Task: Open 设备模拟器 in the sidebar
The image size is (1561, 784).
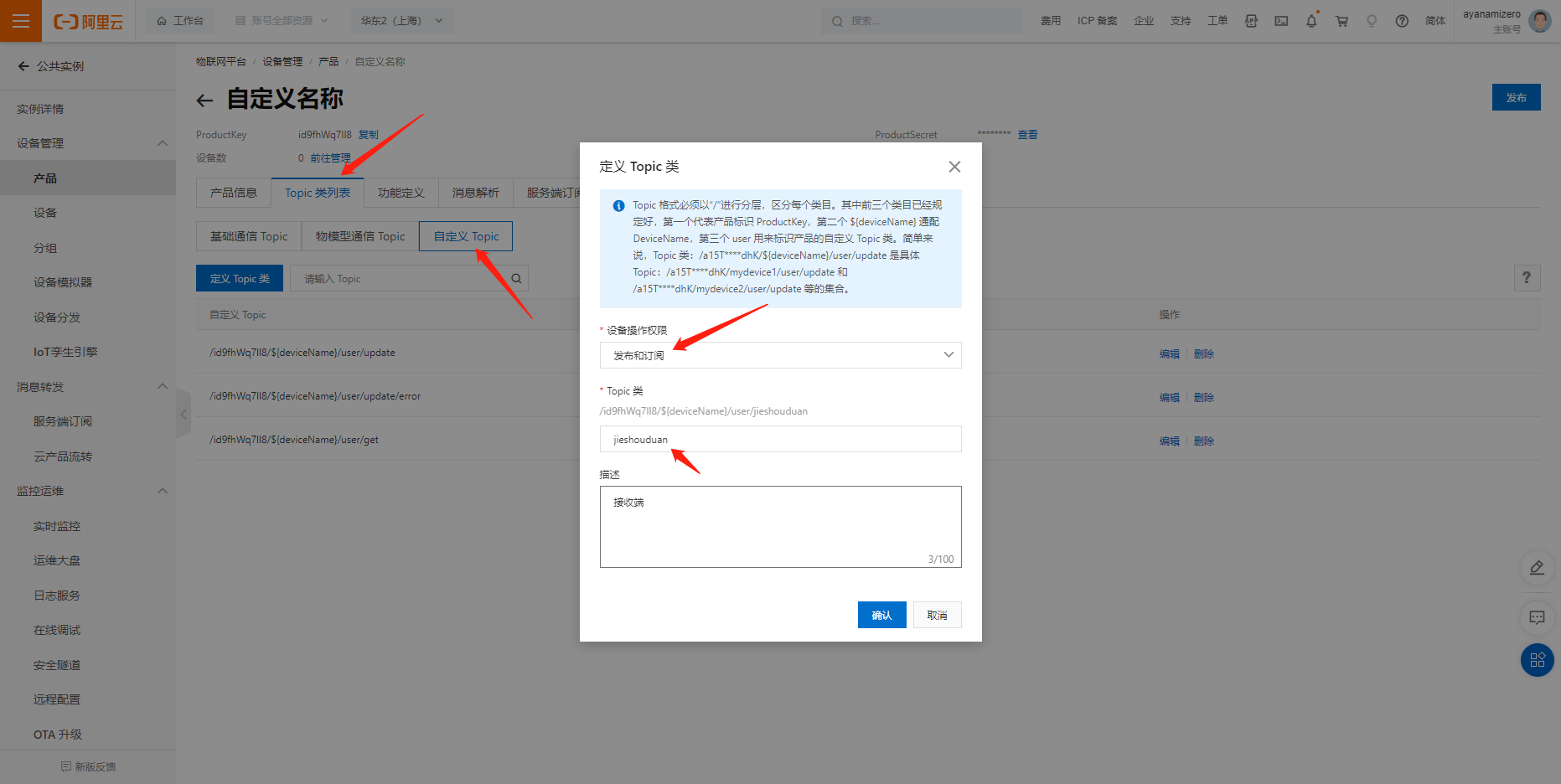Action: (x=63, y=282)
